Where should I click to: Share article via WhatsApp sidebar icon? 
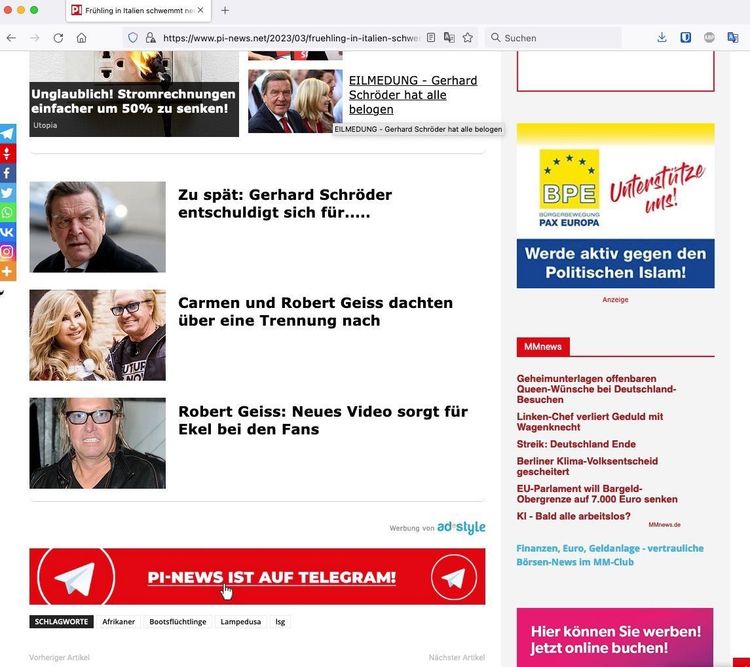coord(8,212)
